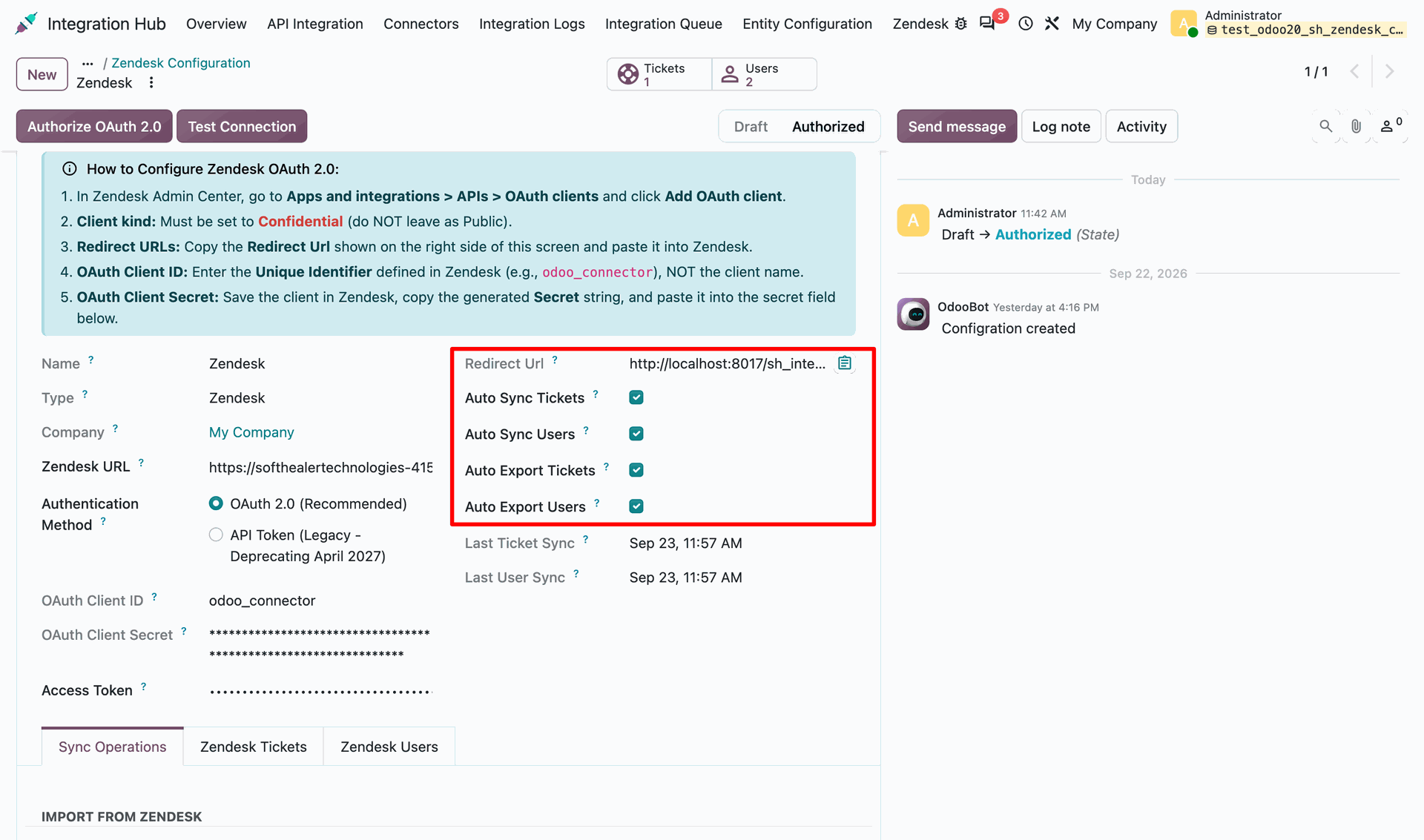Toggle the Auto Export Tickets checkbox
This screenshot has height=840, width=1424.
point(636,470)
